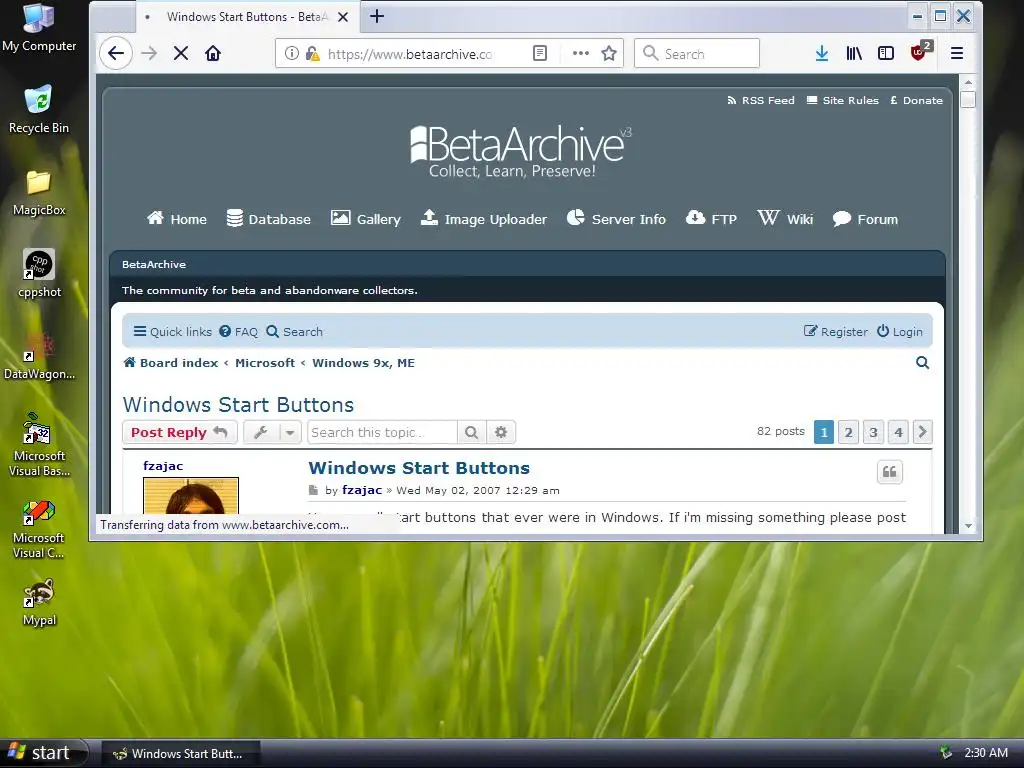Open fzajac profile above the avatar

point(163,466)
